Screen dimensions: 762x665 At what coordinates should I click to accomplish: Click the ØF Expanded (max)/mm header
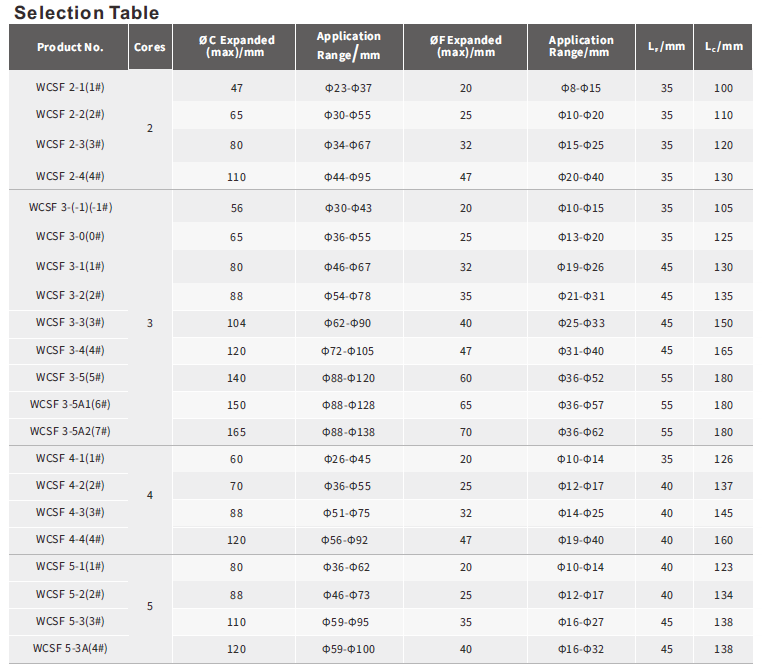[x=465, y=46]
